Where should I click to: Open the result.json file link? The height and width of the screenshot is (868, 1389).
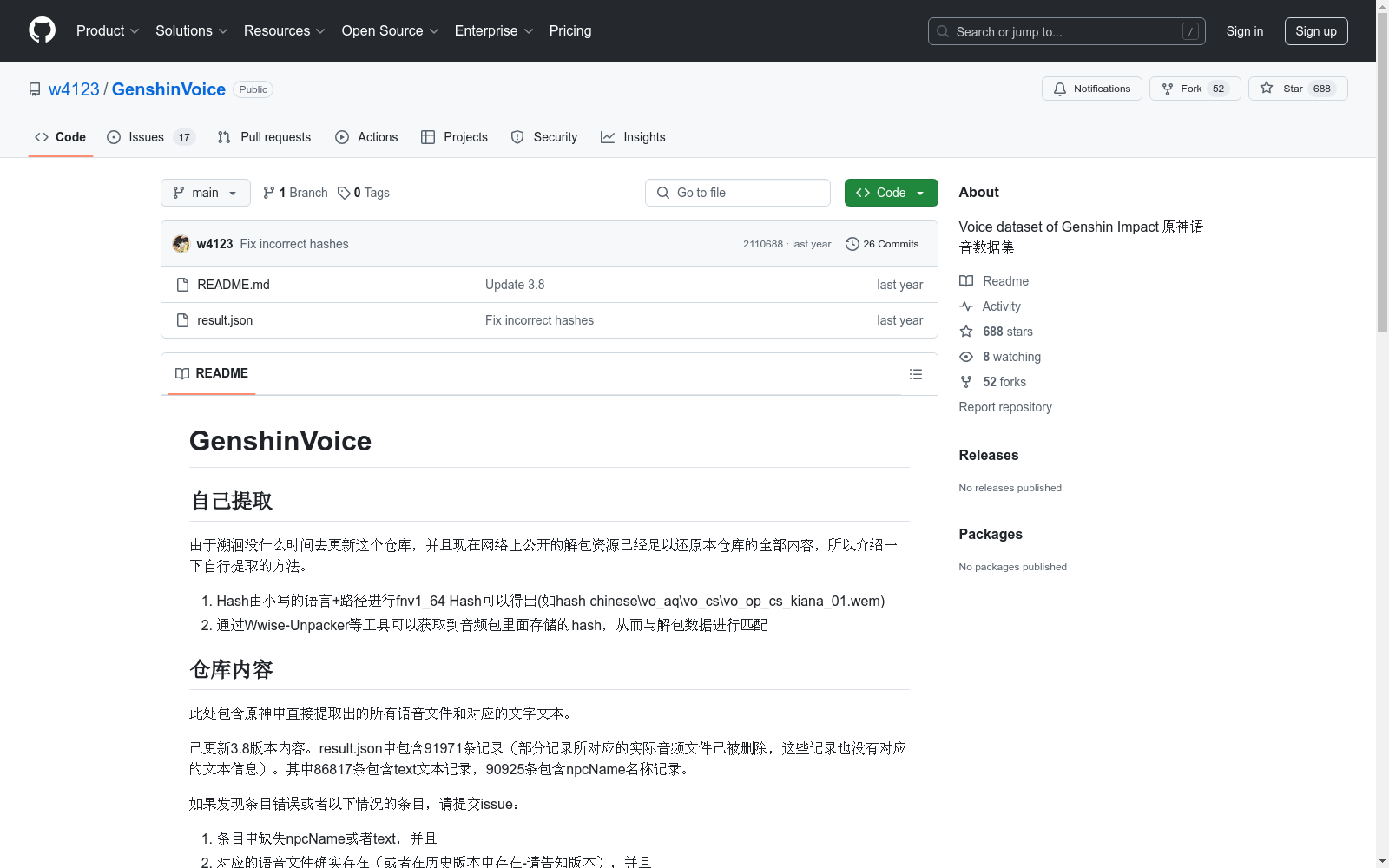pos(225,320)
